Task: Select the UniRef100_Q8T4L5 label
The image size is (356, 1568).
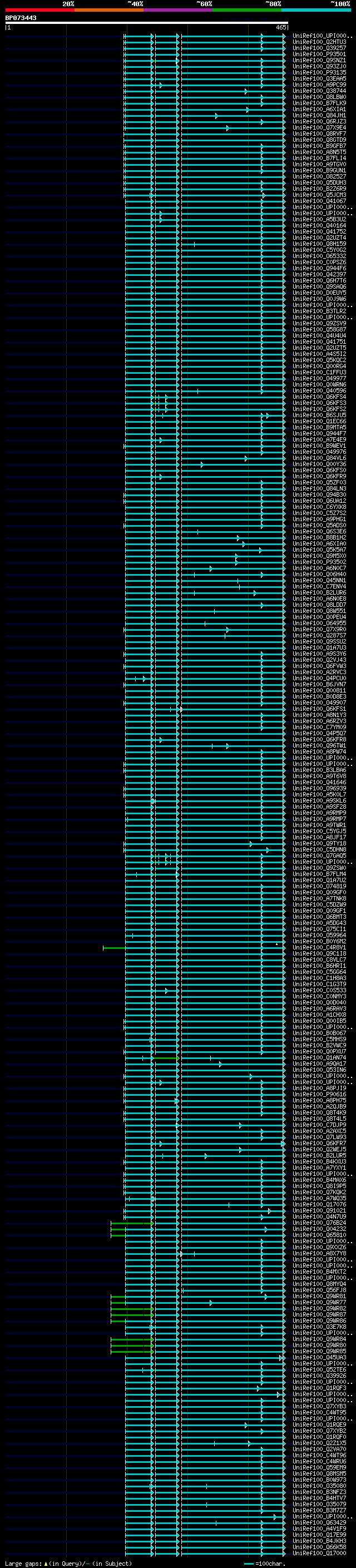Action: 319,1119
